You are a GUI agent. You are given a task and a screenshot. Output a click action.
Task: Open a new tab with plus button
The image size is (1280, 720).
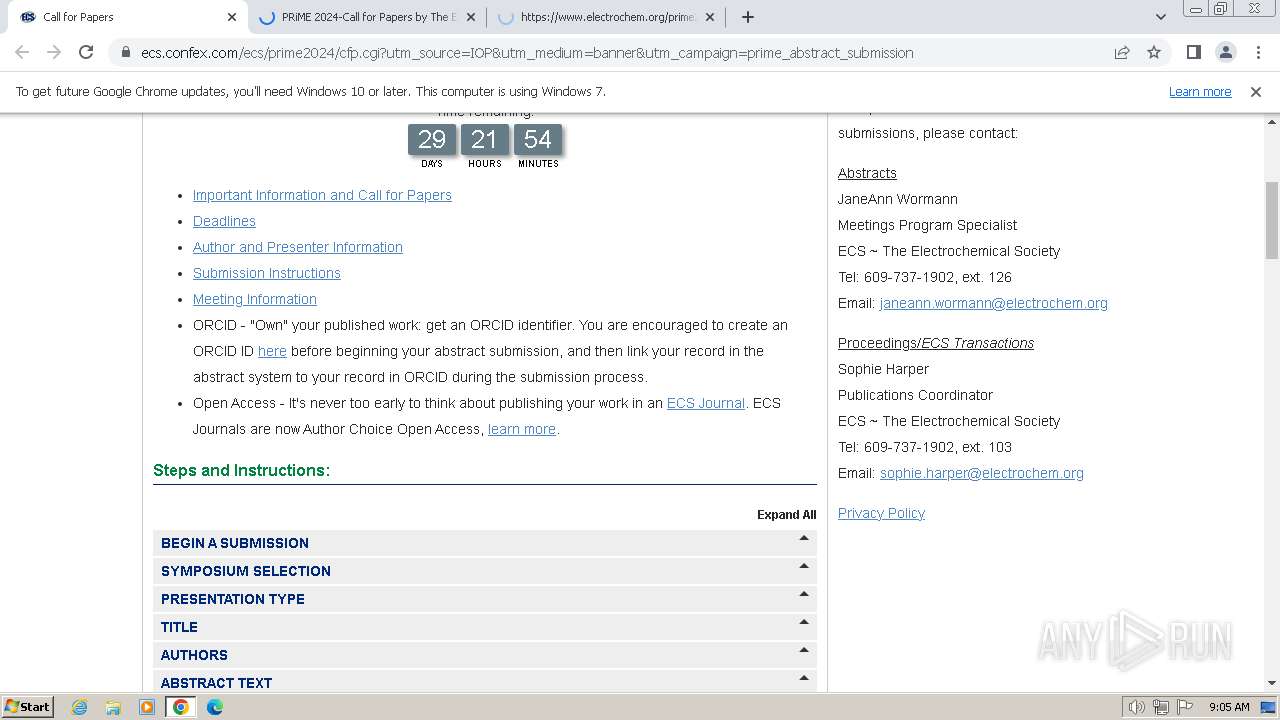[748, 17]
